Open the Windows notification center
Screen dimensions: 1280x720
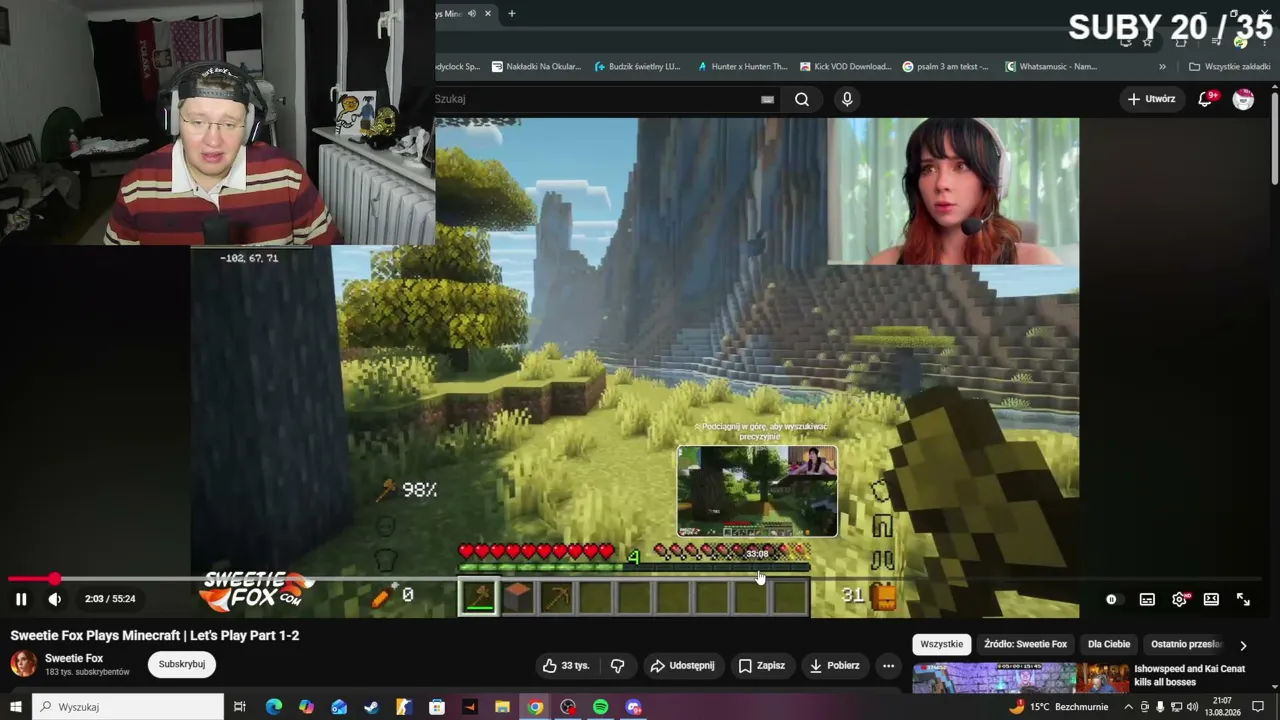pyautogui.click(x=1258, y=707)
